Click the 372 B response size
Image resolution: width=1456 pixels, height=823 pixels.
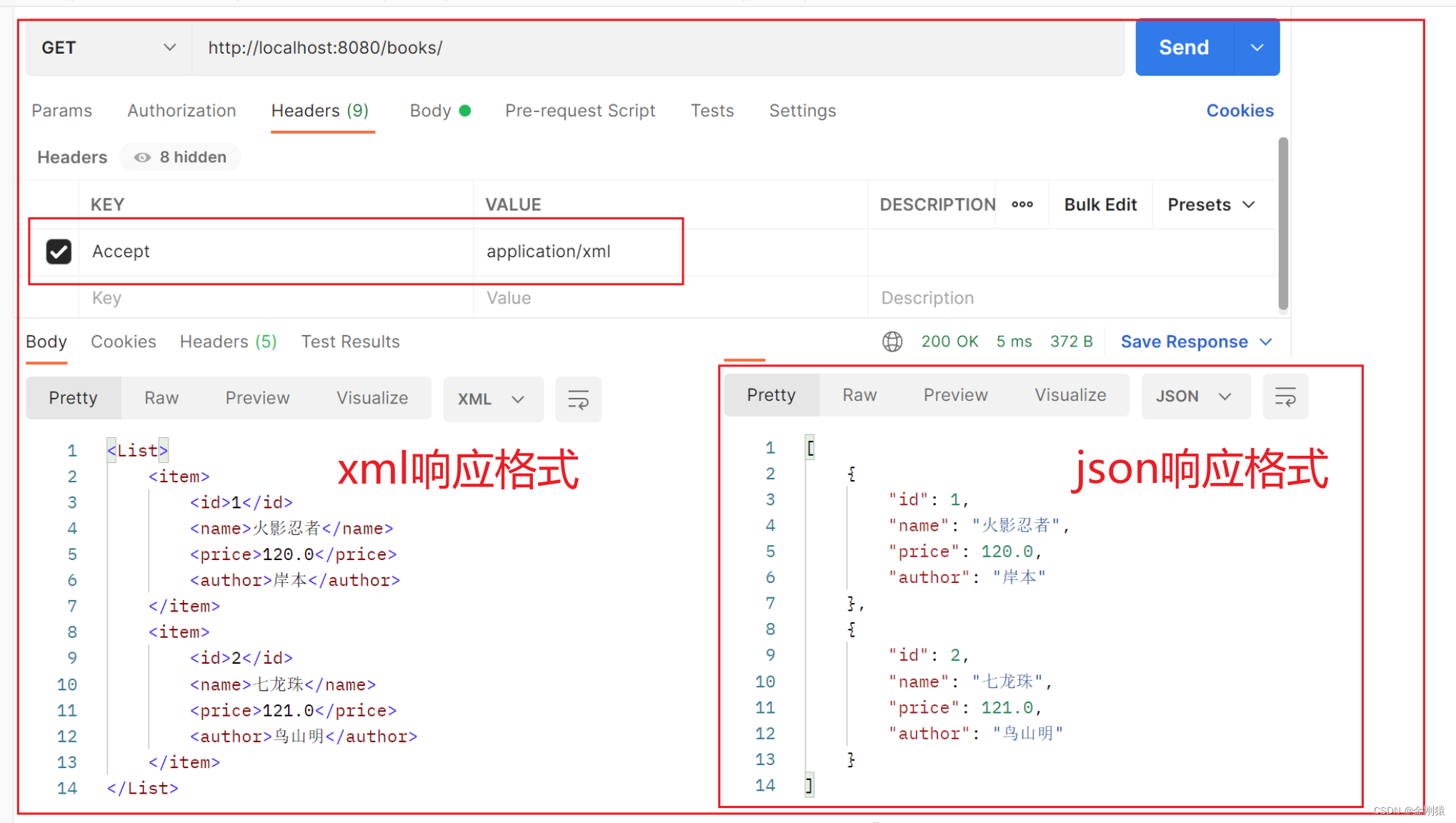(1071, 341)
